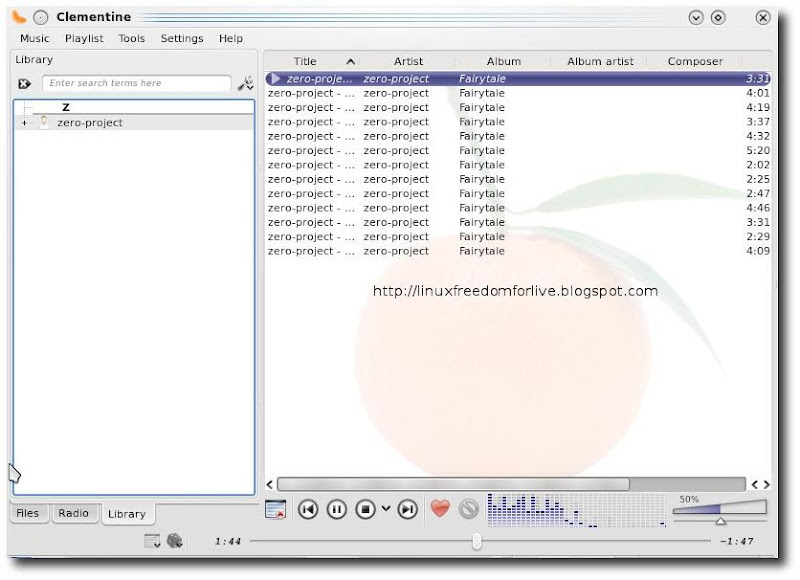Expand the zero-project artist node

click(x=24, y=123)
